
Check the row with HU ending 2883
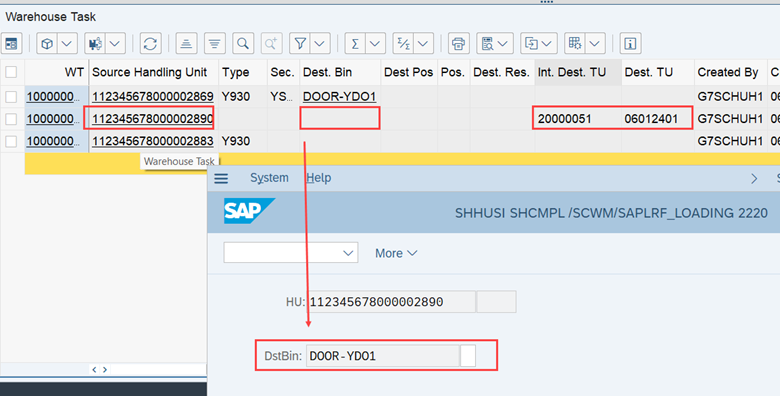pyautogui.click(x=11, y=141)
